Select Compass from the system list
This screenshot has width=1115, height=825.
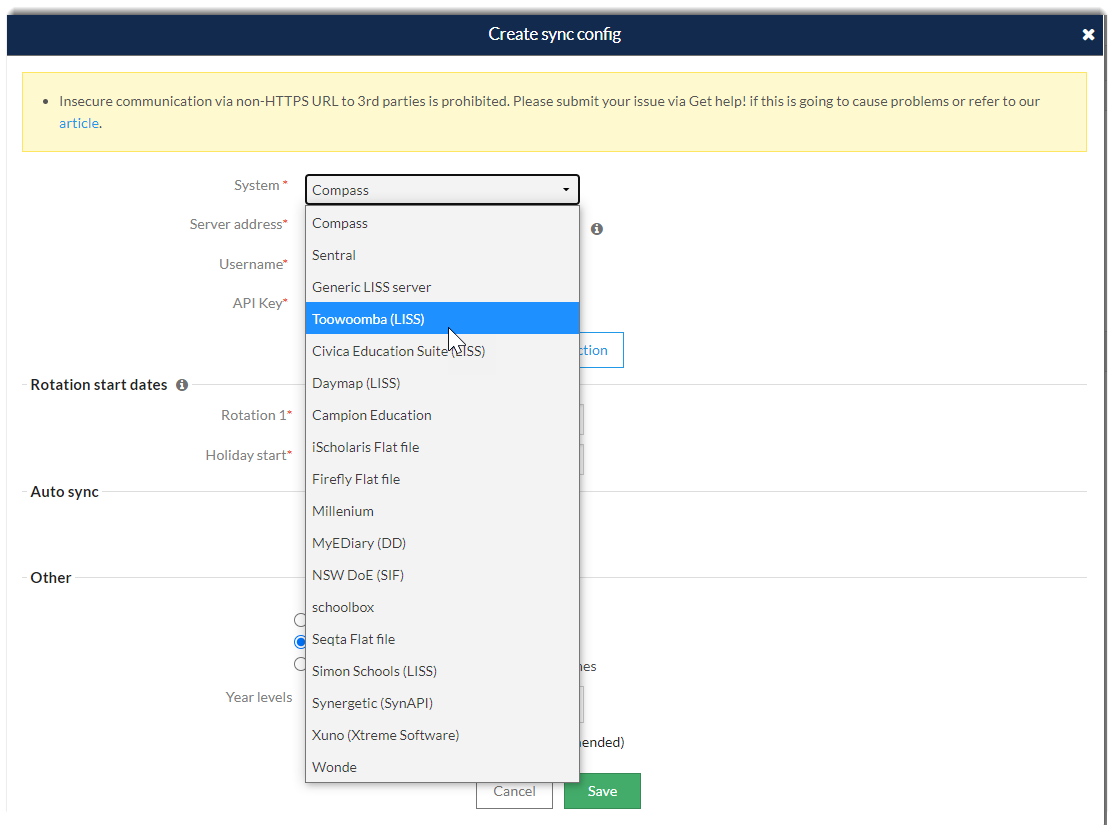point(442,223)
